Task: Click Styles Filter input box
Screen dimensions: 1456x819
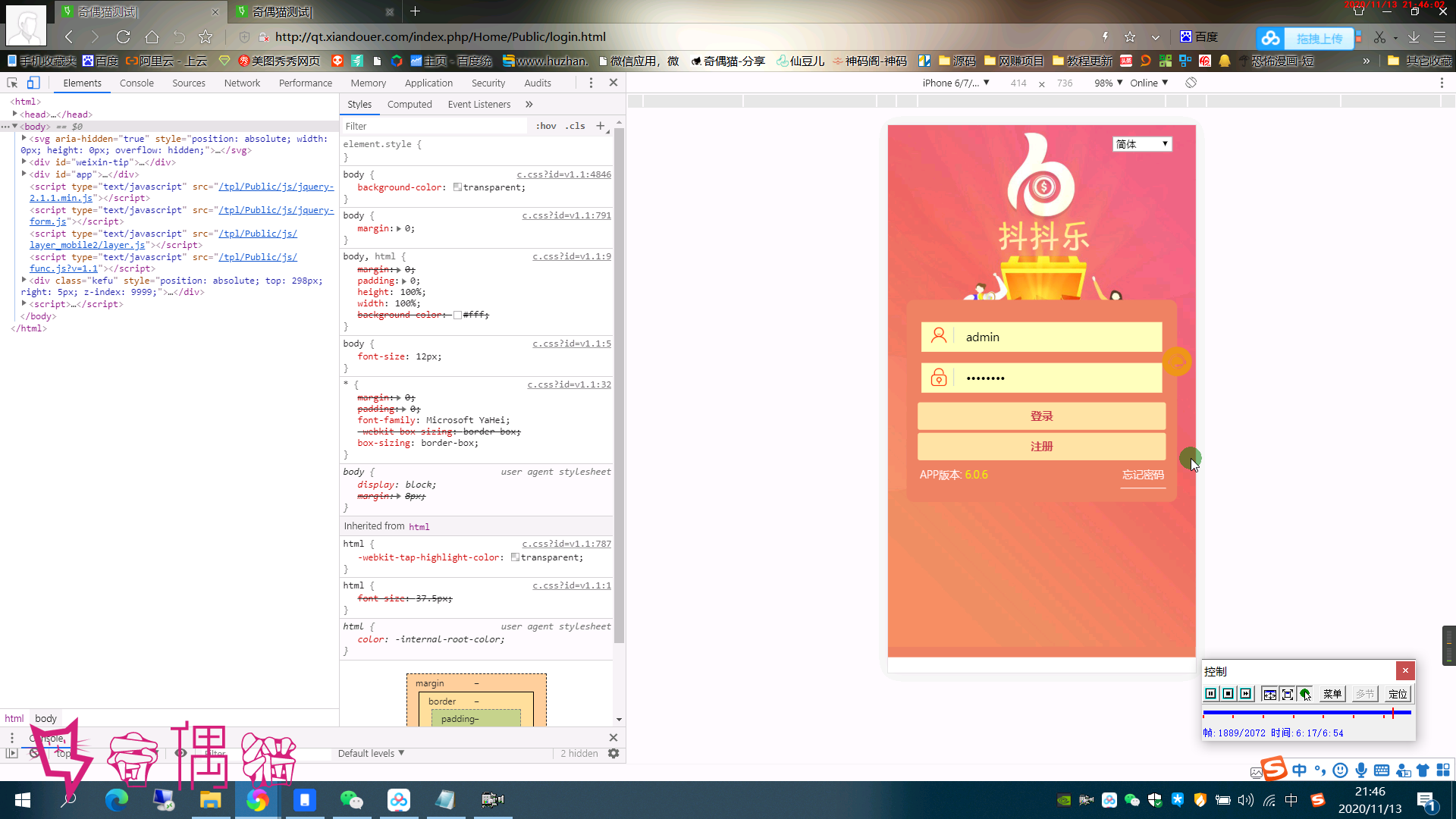Action: point(434,126)
